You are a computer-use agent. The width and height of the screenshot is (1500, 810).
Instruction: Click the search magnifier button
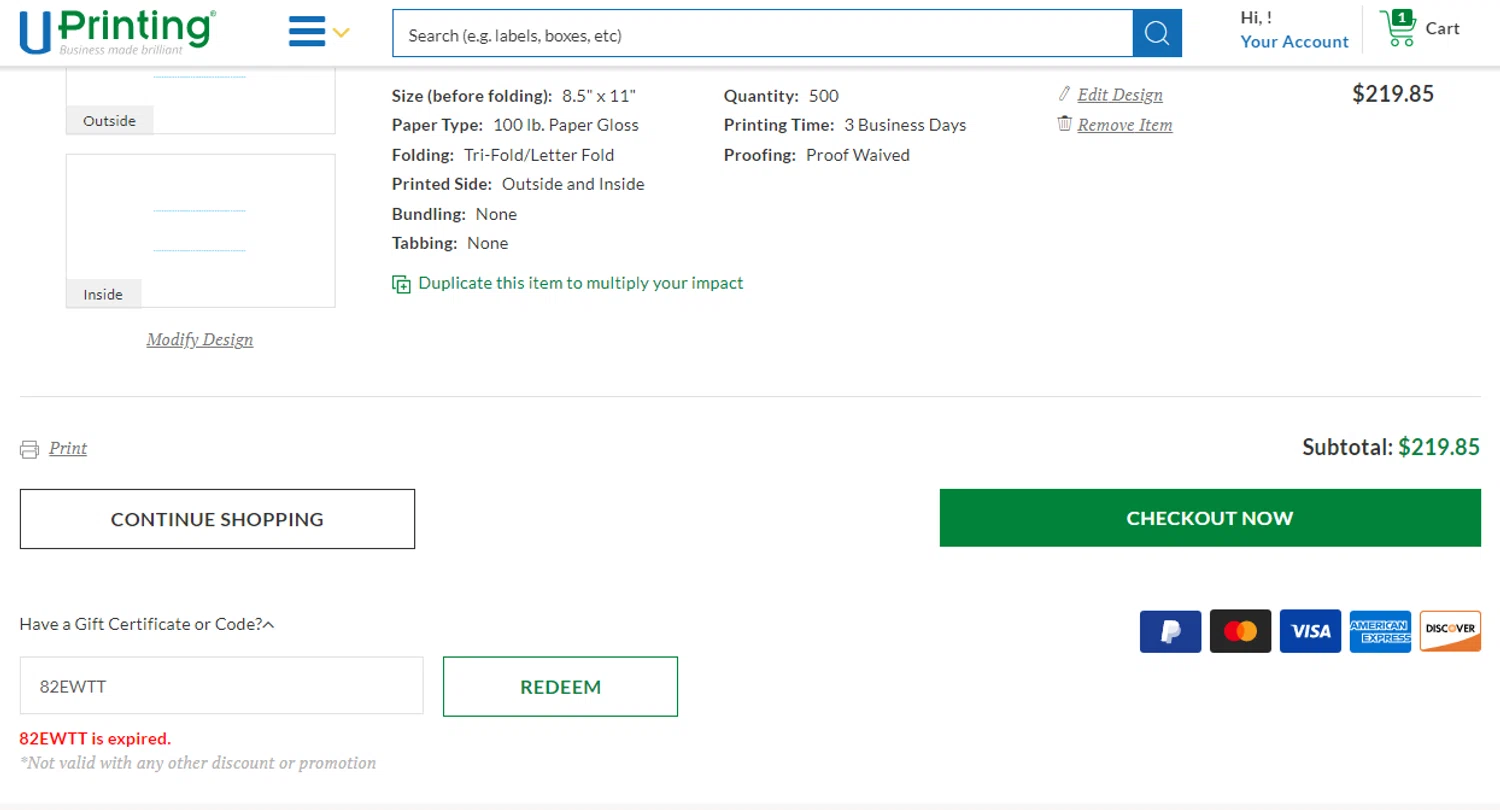1156,34
